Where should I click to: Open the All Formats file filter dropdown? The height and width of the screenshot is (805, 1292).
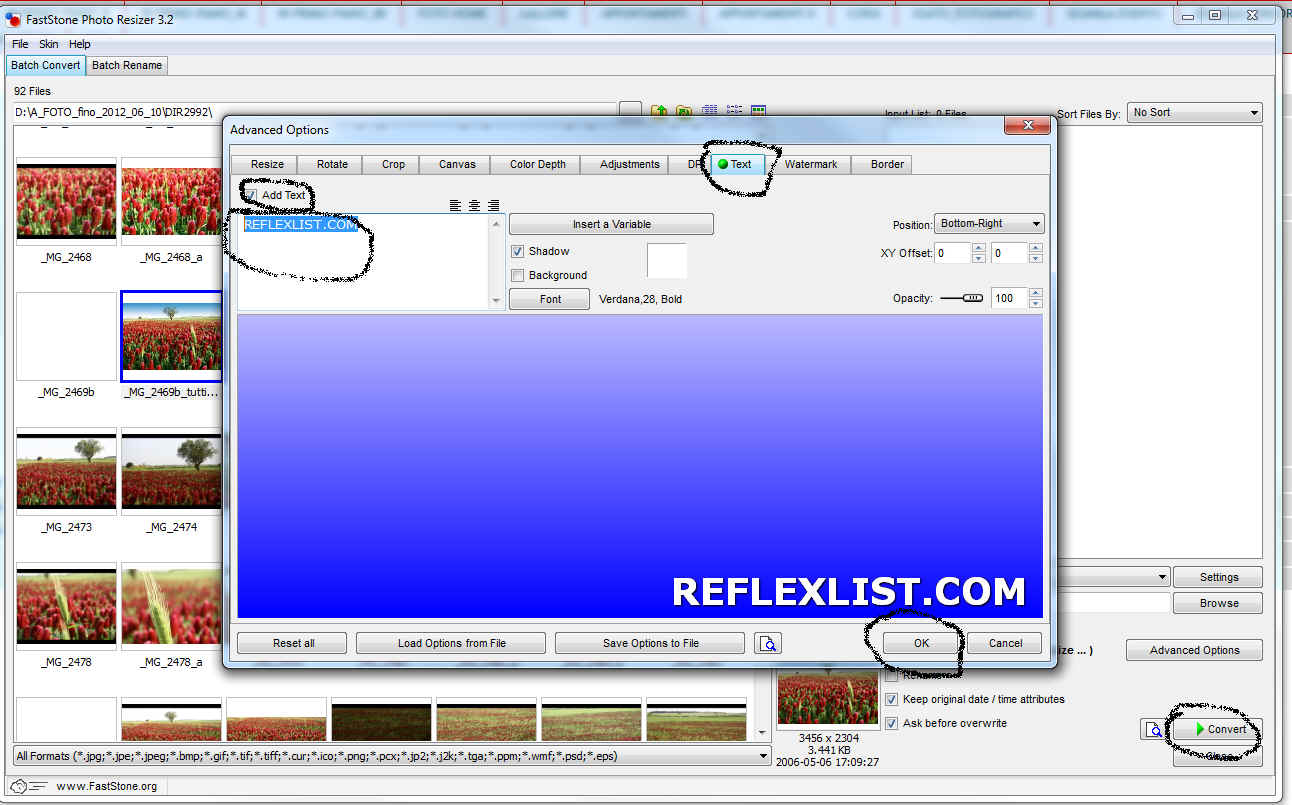click(392, 756)
